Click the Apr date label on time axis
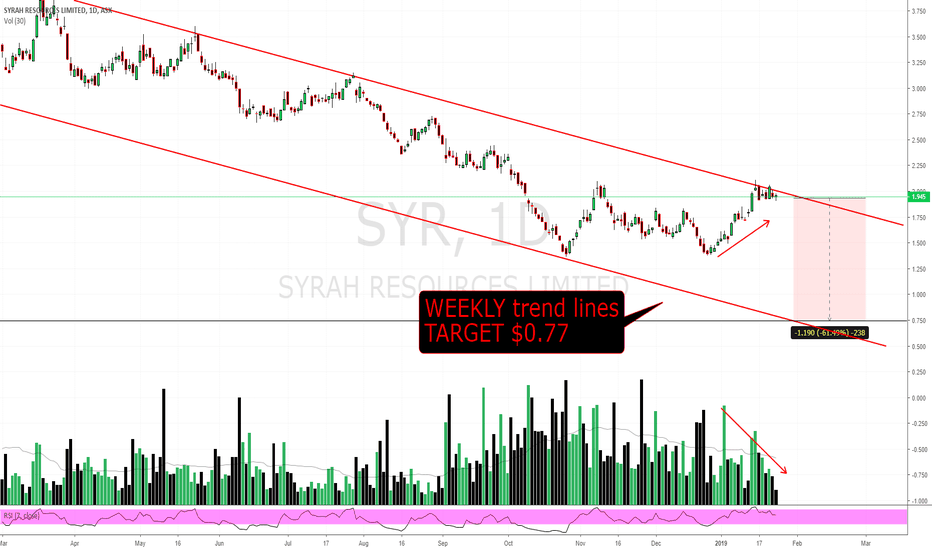The width and height of the screenshot is (932, 550). [75, 543]
